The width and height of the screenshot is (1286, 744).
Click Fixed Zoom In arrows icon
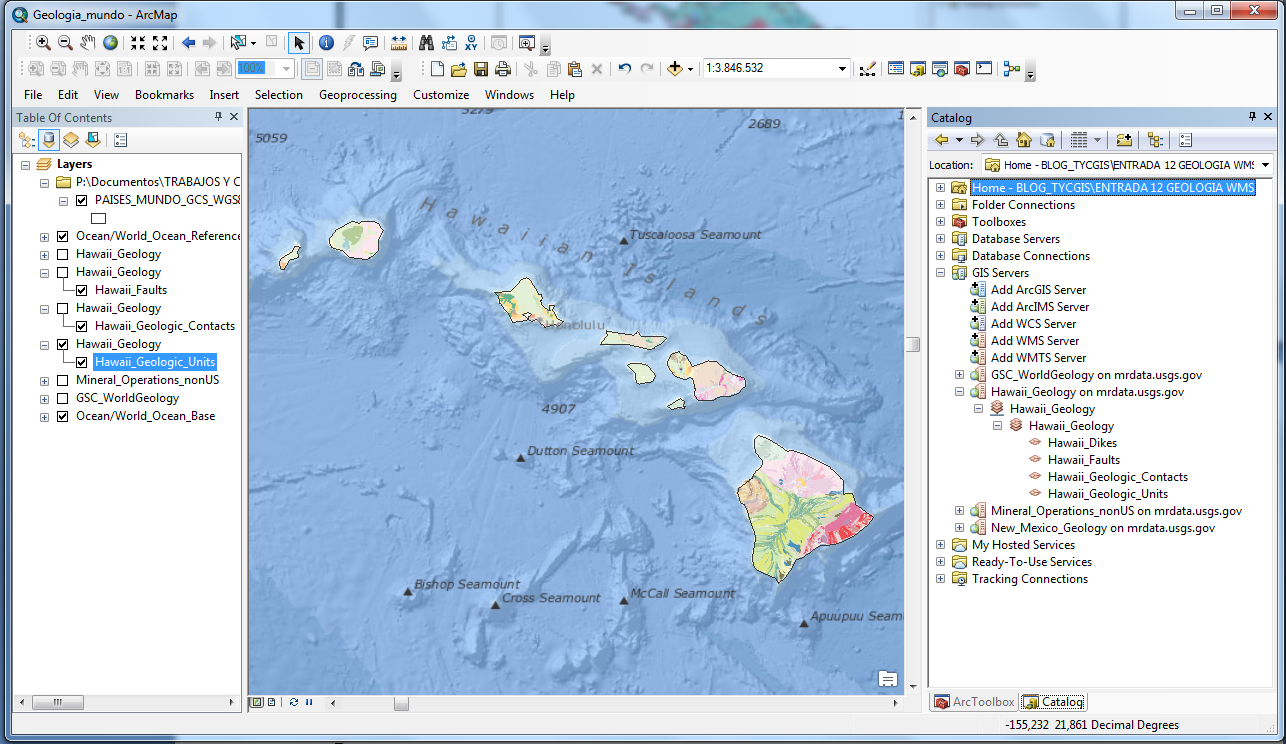point(138,43)
